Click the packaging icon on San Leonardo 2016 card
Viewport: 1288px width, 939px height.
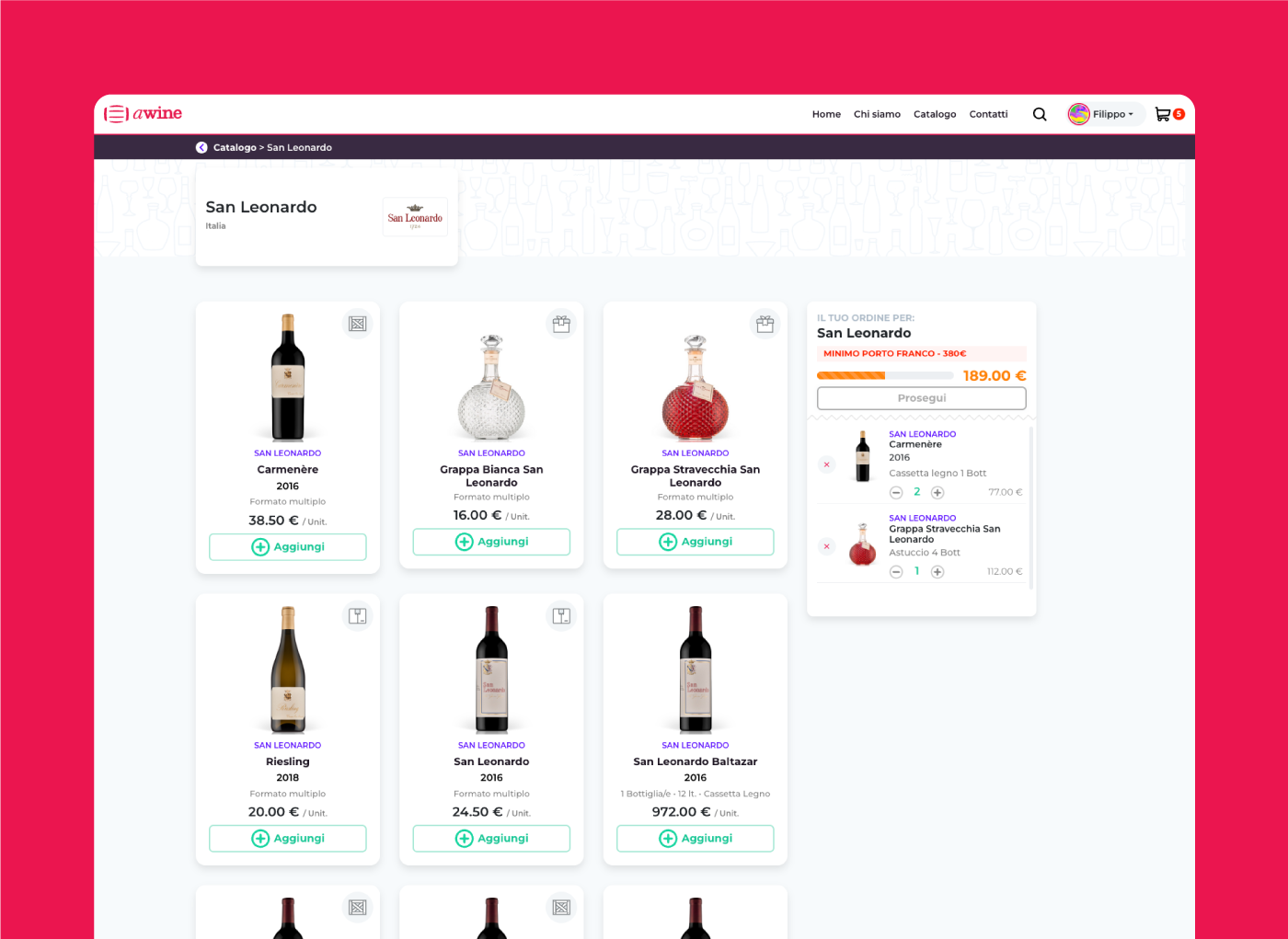(561, 616)
